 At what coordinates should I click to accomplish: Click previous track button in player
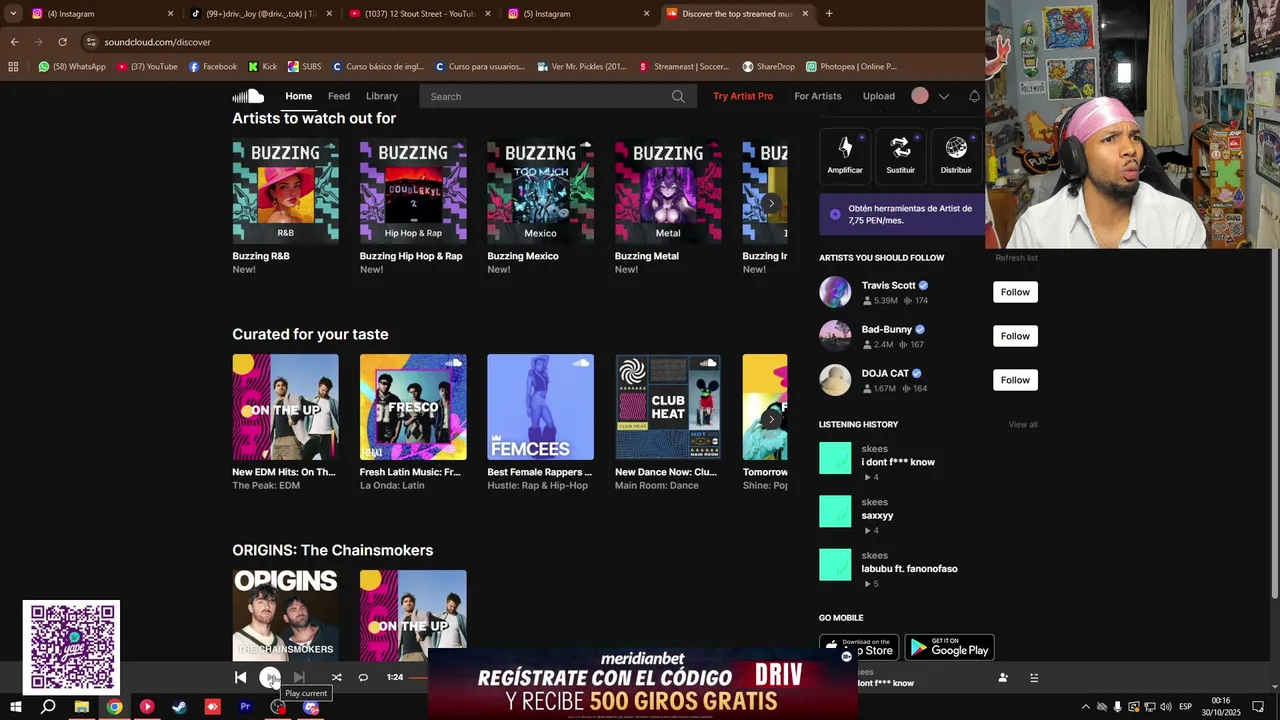(x=240, y=677)
